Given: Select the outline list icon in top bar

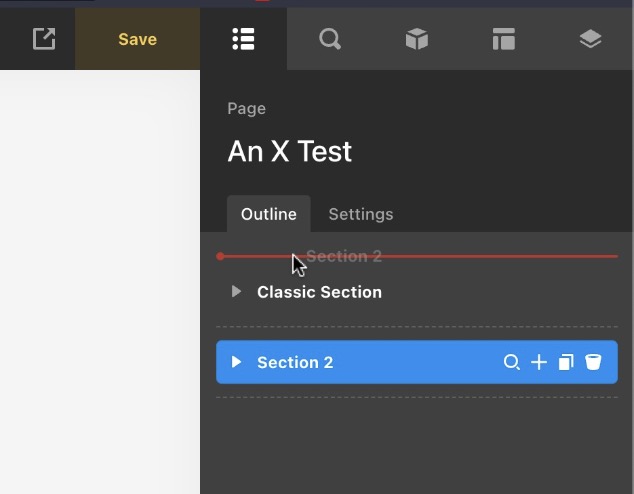Looking at the screenshot, I should tap(243, 39).
